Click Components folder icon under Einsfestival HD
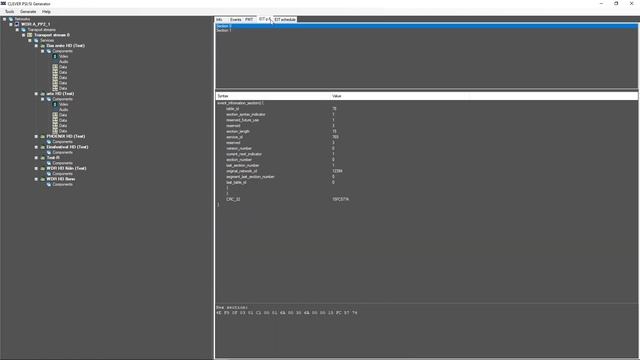The height and width of the screenshot is (360, 640). pos(49,152)
